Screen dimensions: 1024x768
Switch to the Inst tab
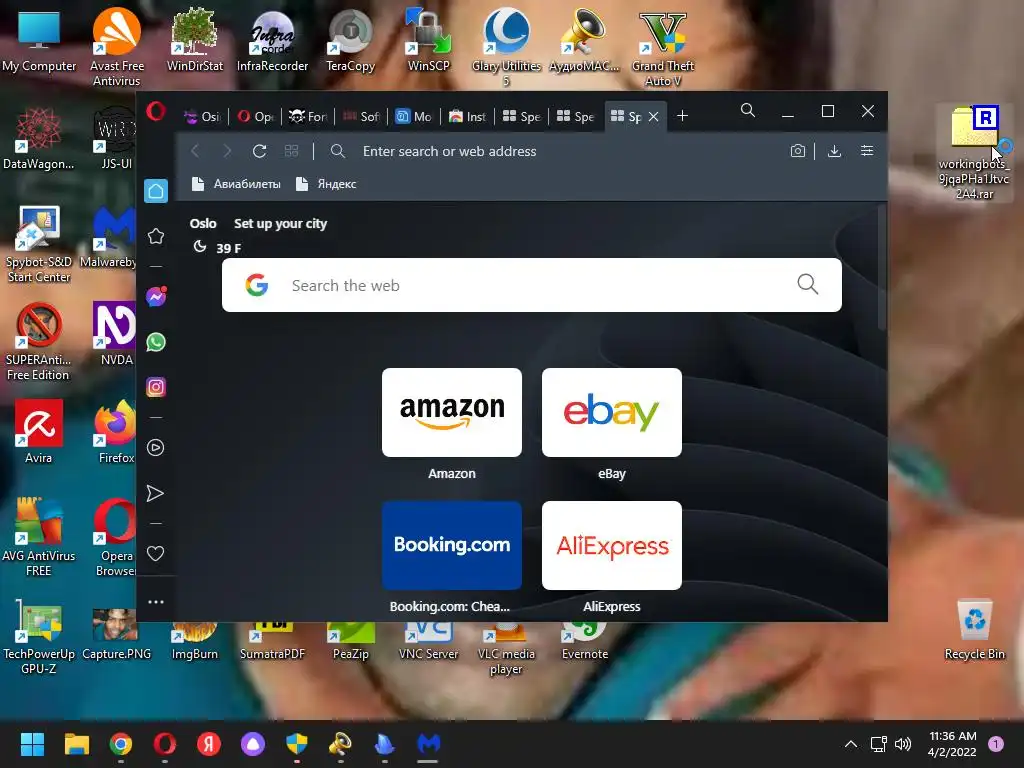468,116
